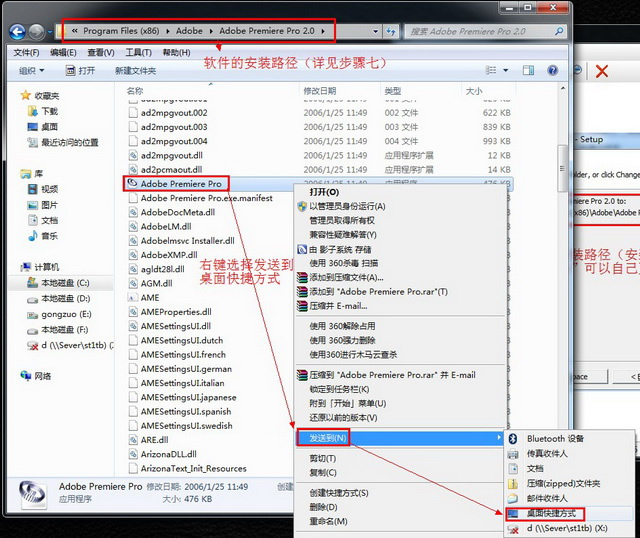Open the 查看(V) menu
This screenshot has width=640, height=538.
point(101,53)
